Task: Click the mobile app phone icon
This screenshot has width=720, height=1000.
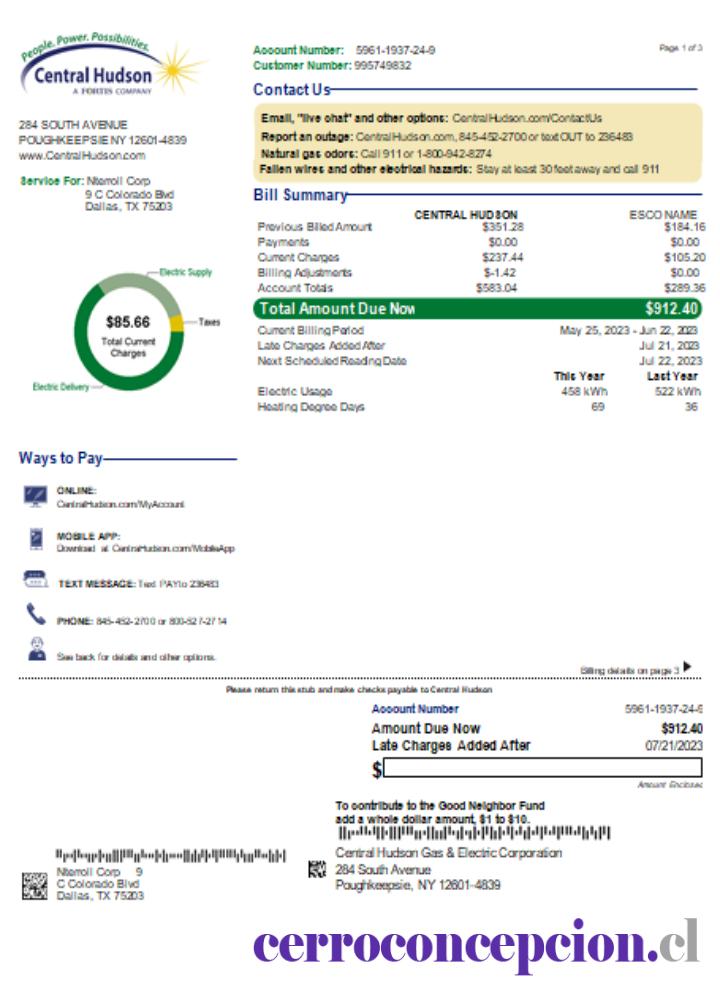Action: [36, 539]
